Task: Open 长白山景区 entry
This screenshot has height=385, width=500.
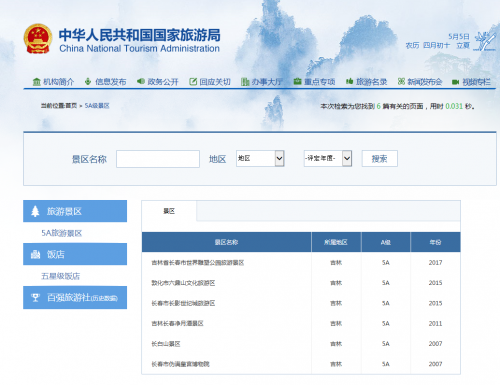Action: (166, 344)
